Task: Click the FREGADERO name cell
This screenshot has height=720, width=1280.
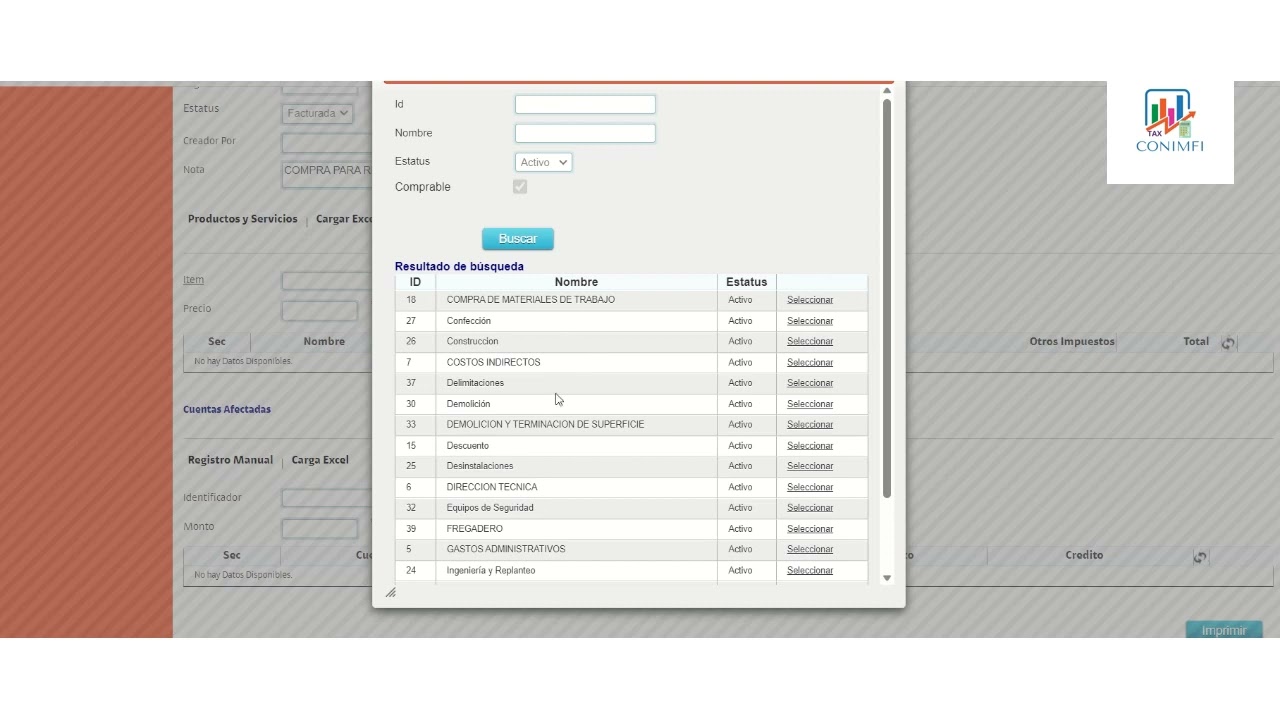Action: [576, 529]
